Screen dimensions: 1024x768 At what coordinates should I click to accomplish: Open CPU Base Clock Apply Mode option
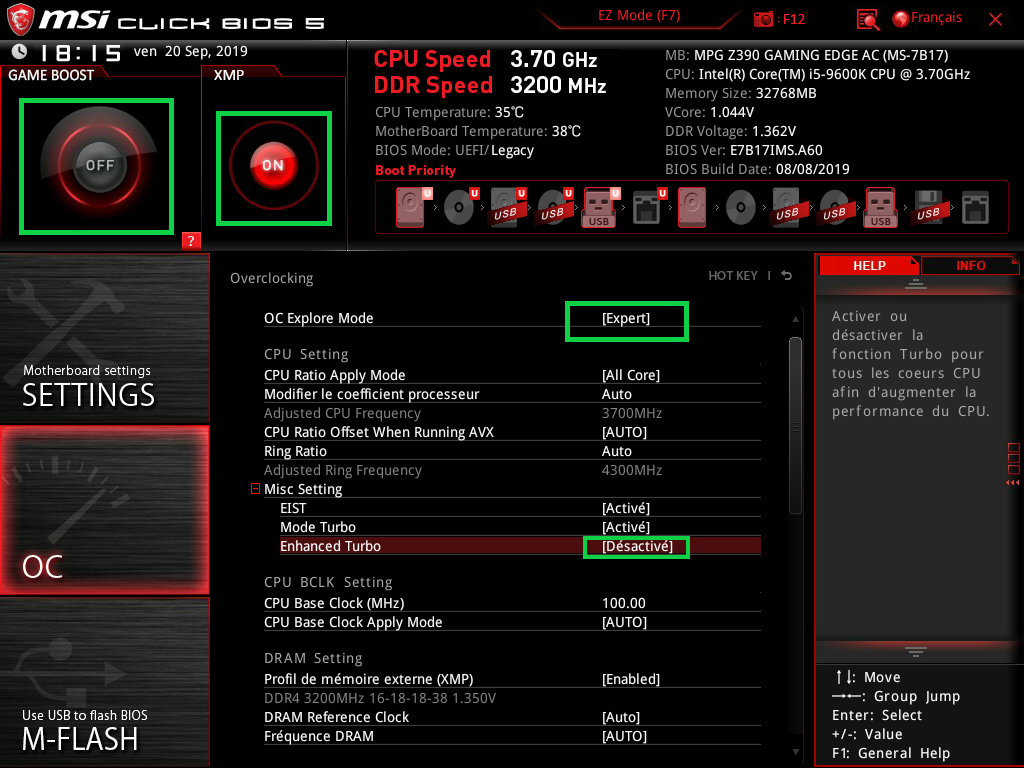624,622
